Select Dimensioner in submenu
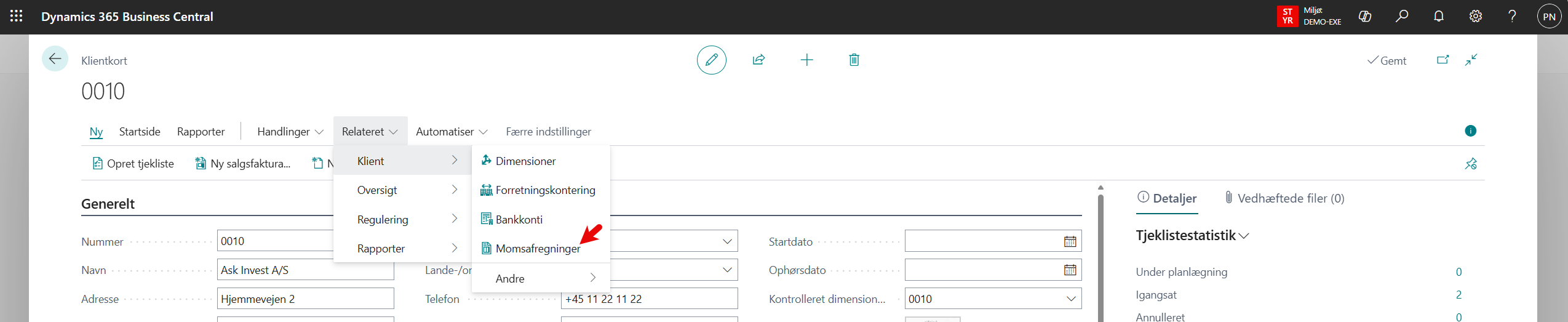The height and width of the screenshot is (322, 1568). [541, 161]
